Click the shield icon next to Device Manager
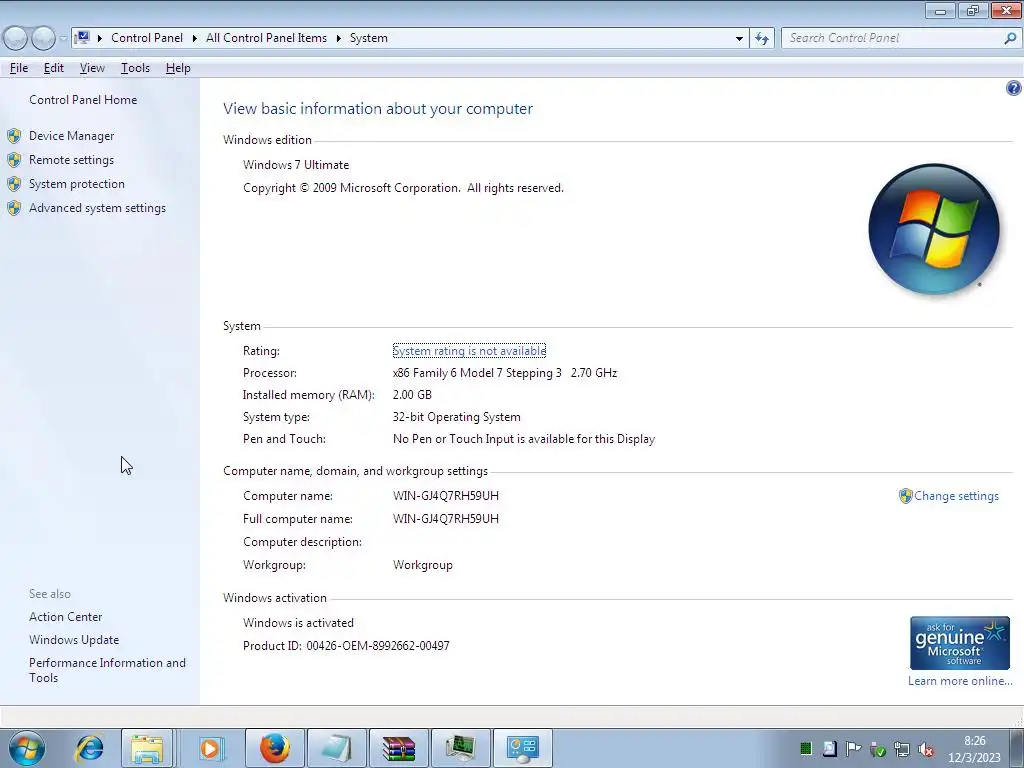The height and width of the screenshot is (768, 1024). click(x=14, y=136)
